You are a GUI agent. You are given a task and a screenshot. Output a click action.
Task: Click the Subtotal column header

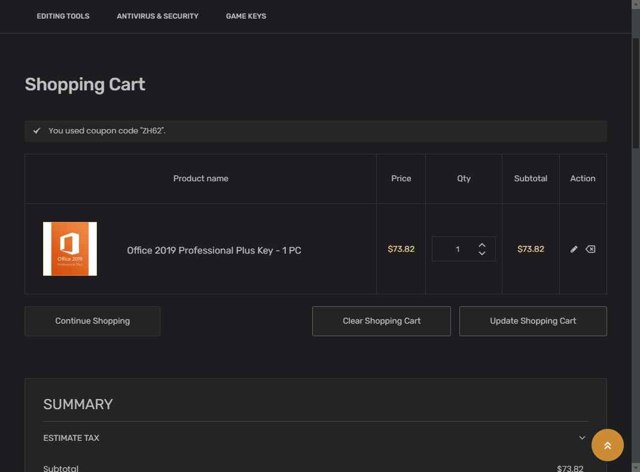pyautogui.click(x=530, y=178)
